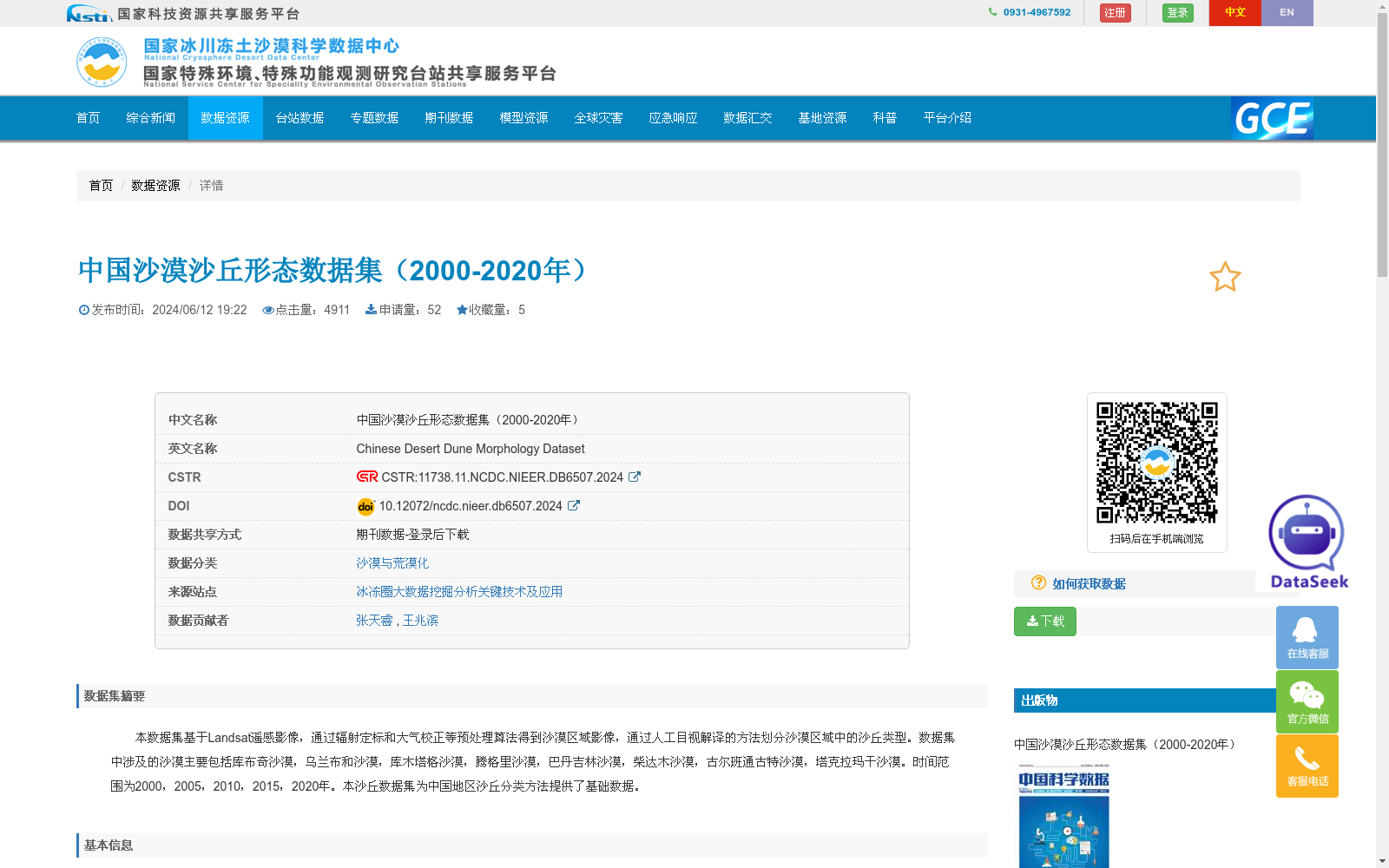This screenshot has height=868, width=1389.
Task: Open the 全球灾害 menu item
Action: pos(599,118)
